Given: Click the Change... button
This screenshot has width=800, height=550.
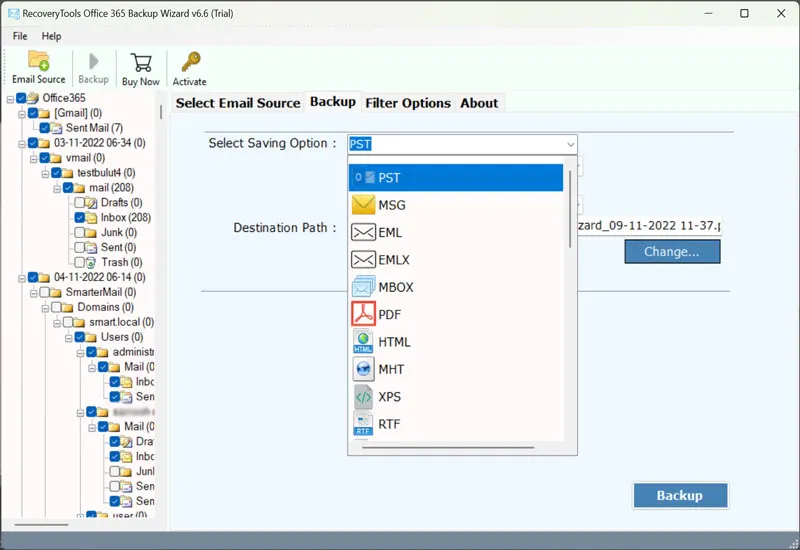Looking at the screenshot, I should (x=672, y=251).
